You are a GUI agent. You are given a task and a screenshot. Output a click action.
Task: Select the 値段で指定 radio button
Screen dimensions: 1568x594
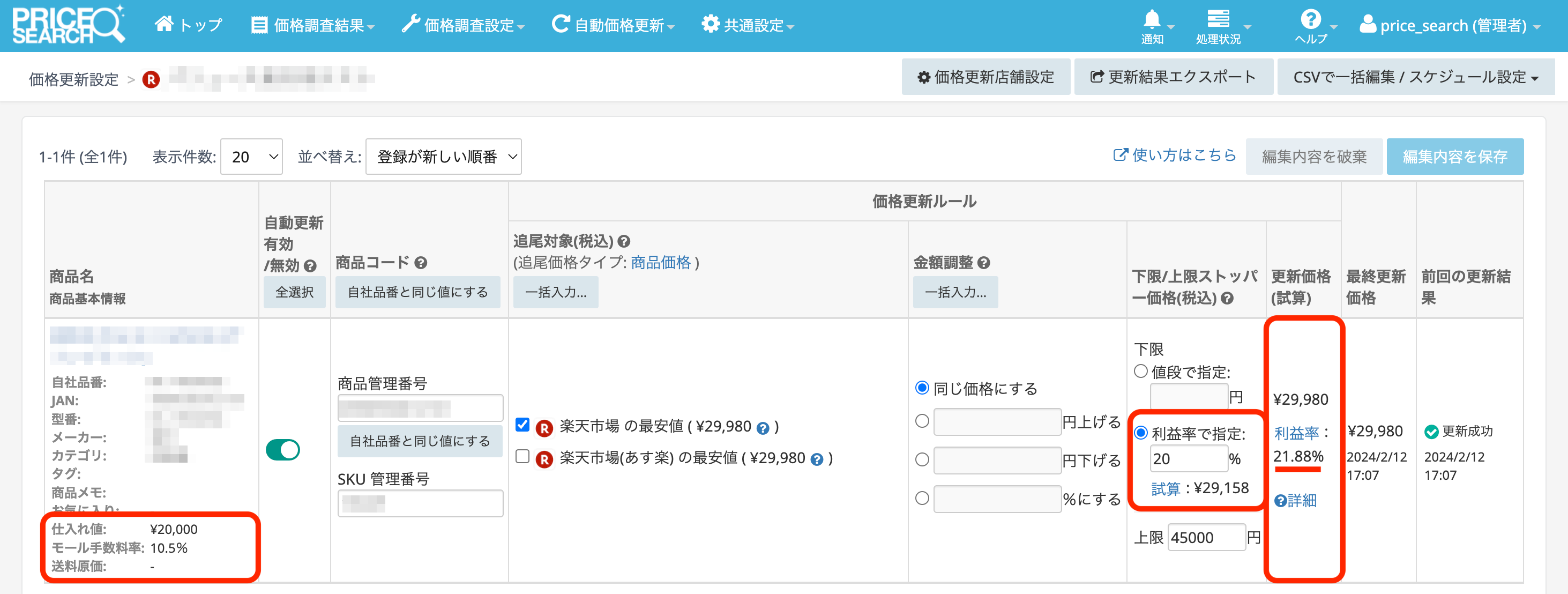tap(1141, 371)
